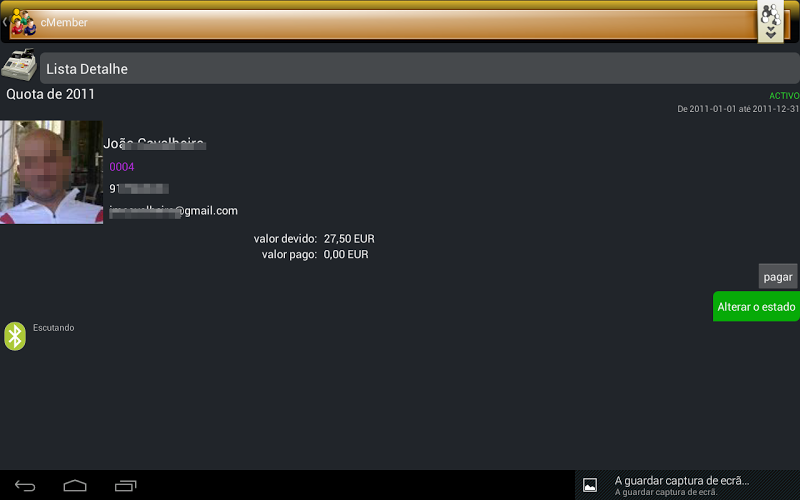Click the 'valor pago:' label
Screen dimensions: 800x500
(289, 255)
